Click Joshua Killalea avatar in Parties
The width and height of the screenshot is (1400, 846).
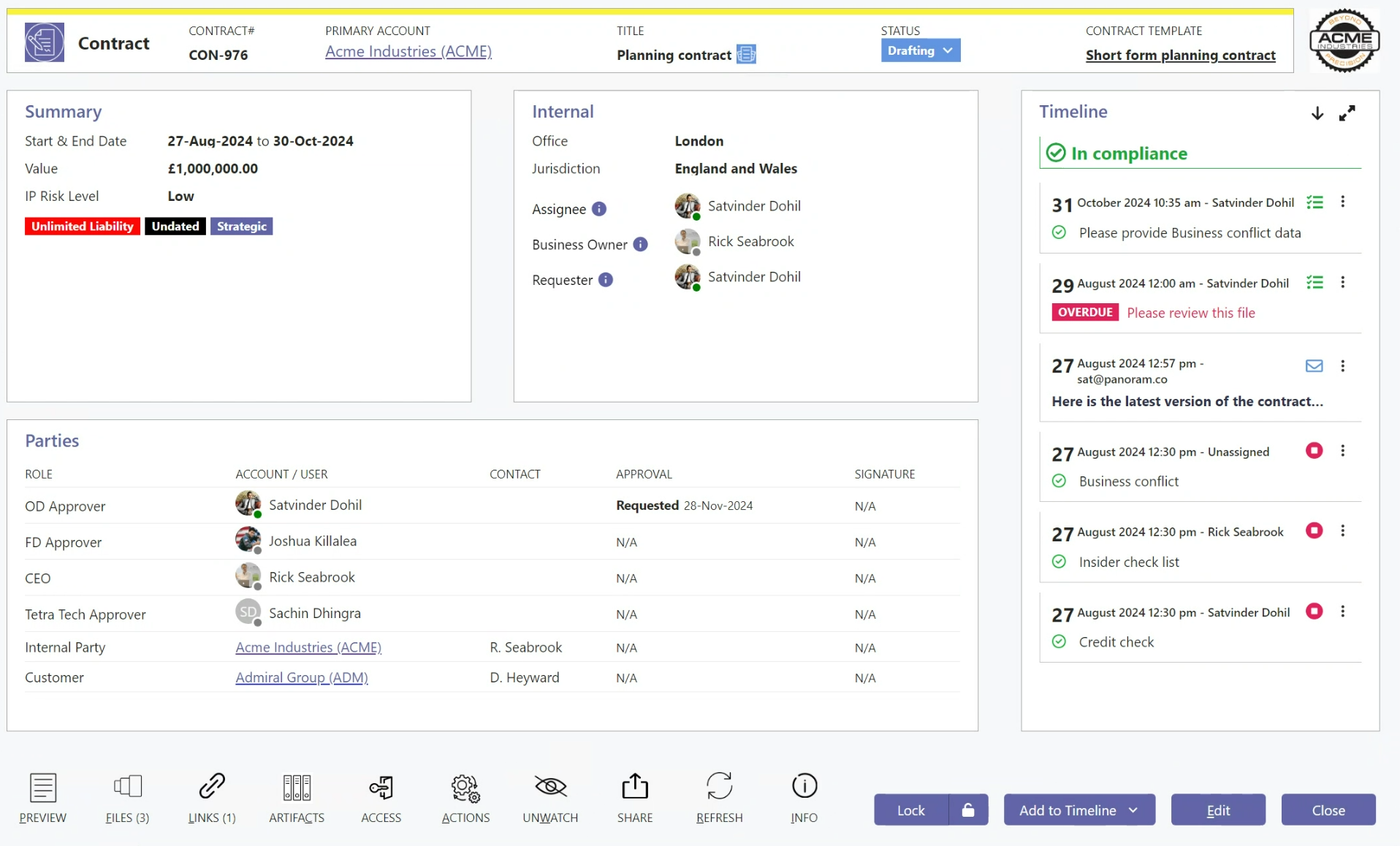coord(248,541)
